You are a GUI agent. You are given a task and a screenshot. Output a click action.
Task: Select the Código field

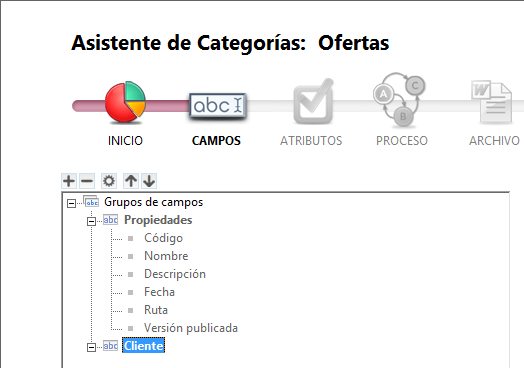163,238
